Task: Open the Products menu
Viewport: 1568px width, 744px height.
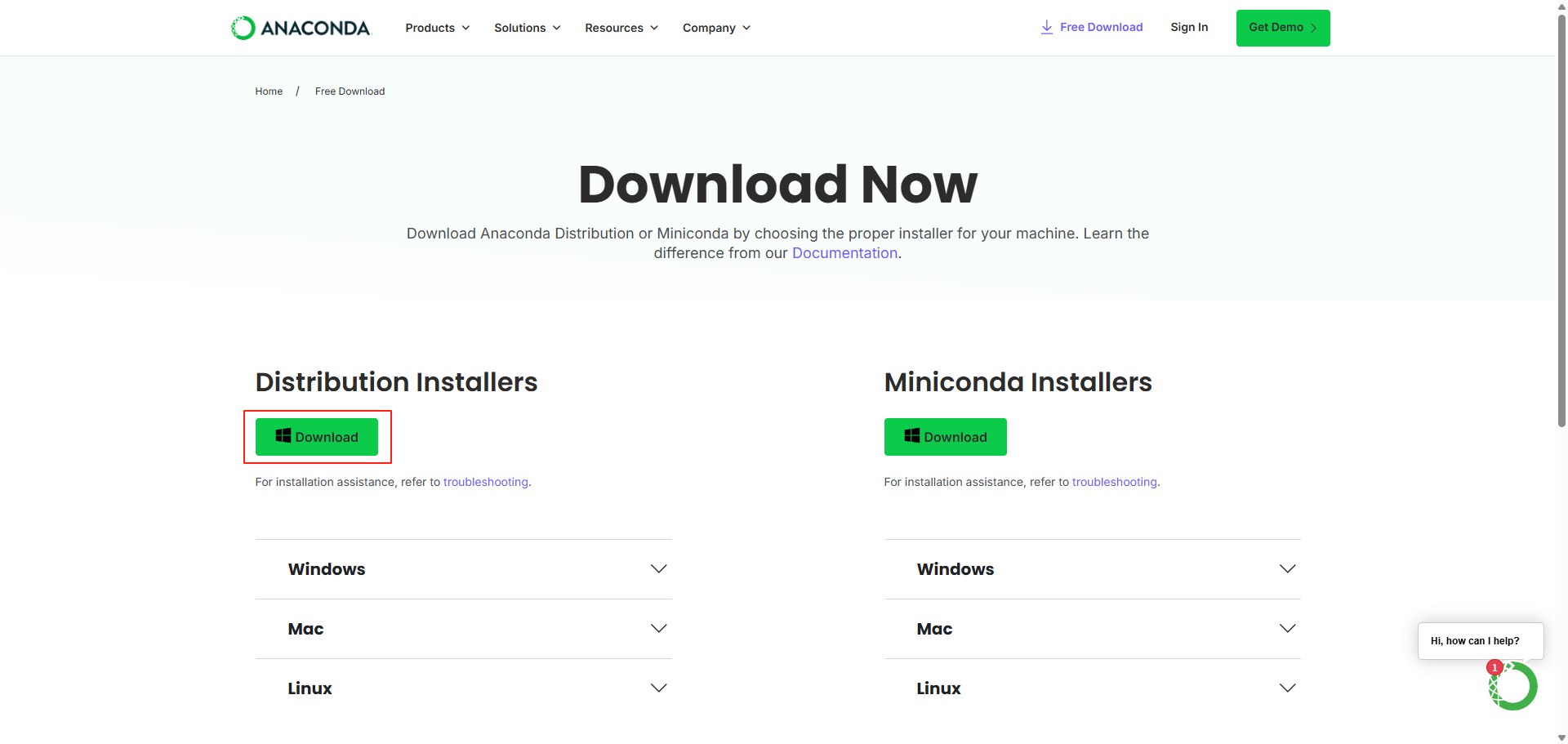Action: pos(437,28)
